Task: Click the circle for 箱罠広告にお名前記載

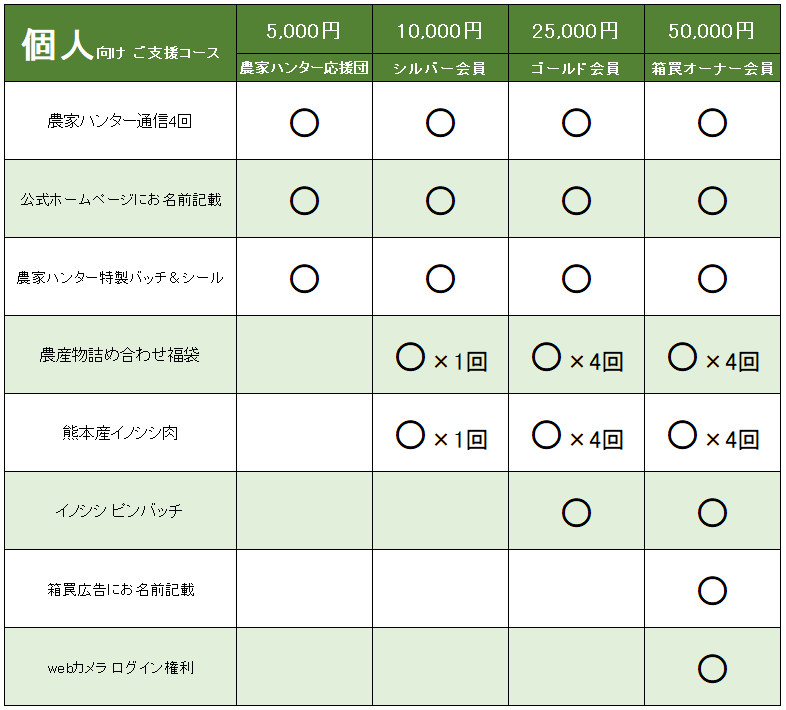Action: point(712,590)
